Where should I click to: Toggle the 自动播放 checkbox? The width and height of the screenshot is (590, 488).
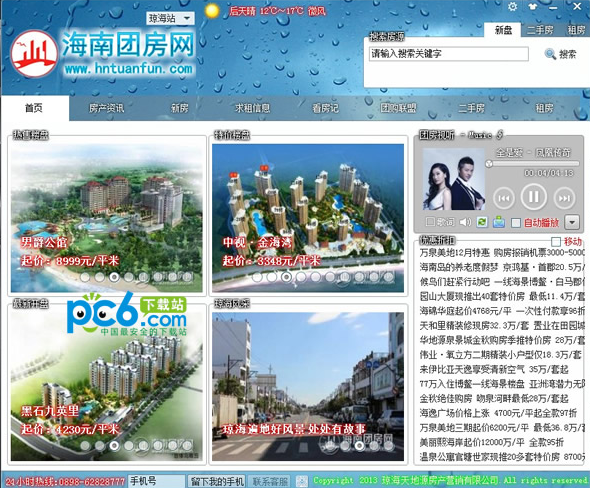[515, 223]
